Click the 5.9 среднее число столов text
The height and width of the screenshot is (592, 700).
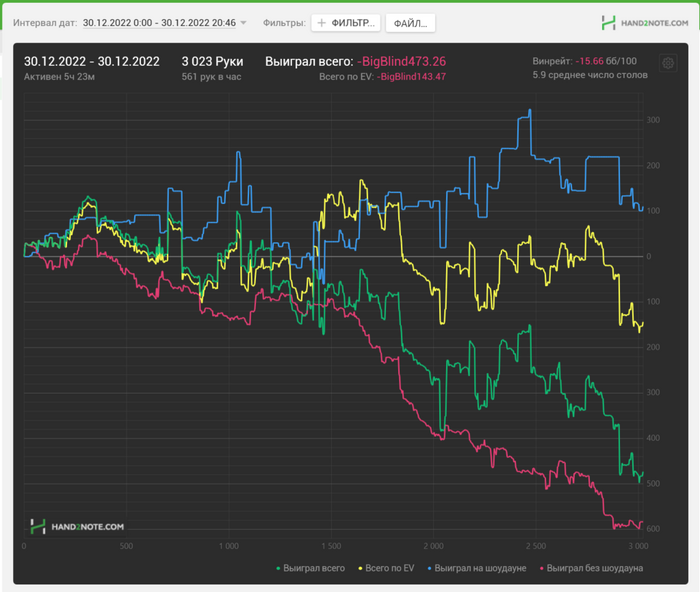[x=590, y=75]
